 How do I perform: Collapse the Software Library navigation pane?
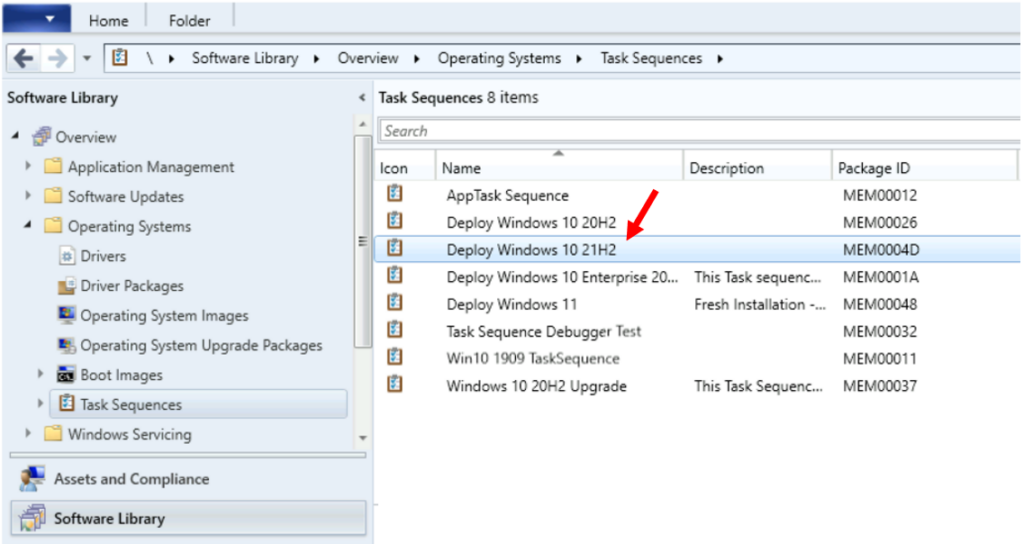[x=362, y=98]
